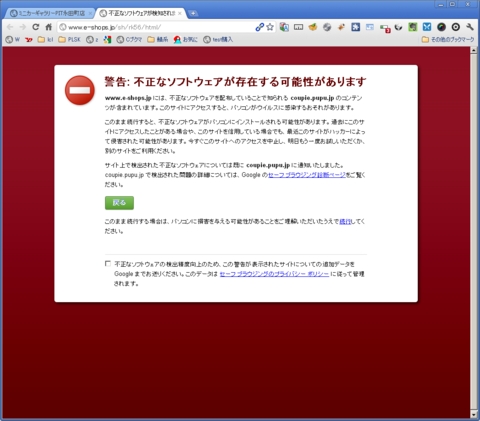This screenshot has height=421, width=480.
Task: Click the blue puzzle-piece extension icon
Action: coord(355,27)
